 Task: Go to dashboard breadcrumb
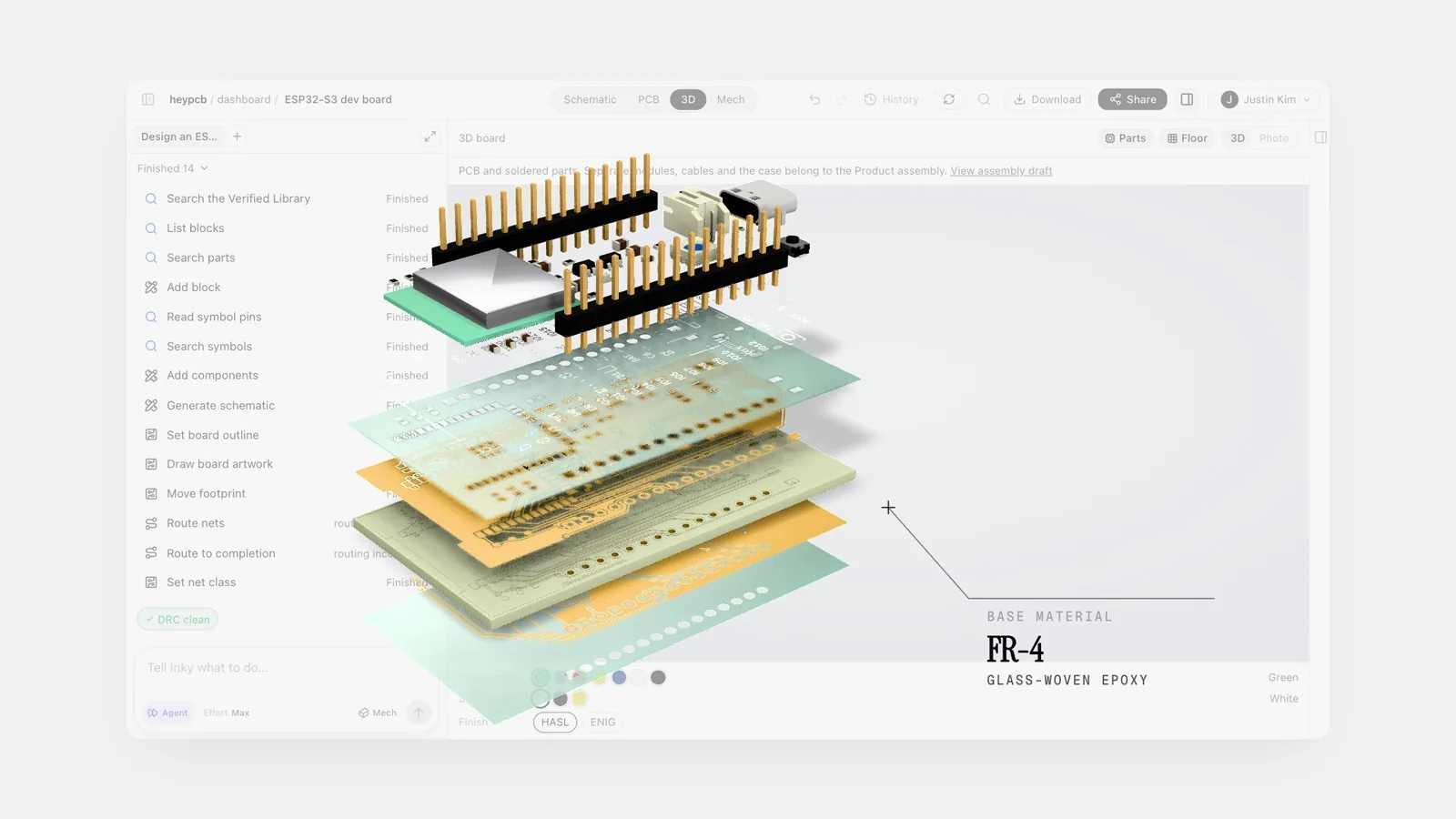tap(244, 99)
